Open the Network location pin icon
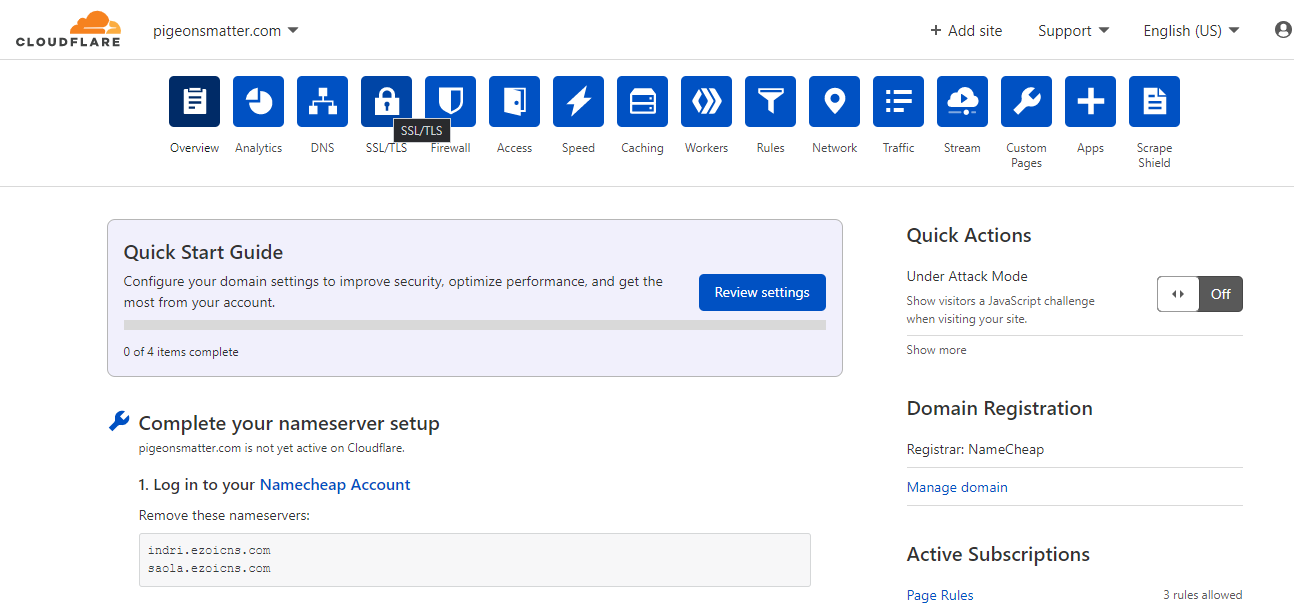 (834, 102)
